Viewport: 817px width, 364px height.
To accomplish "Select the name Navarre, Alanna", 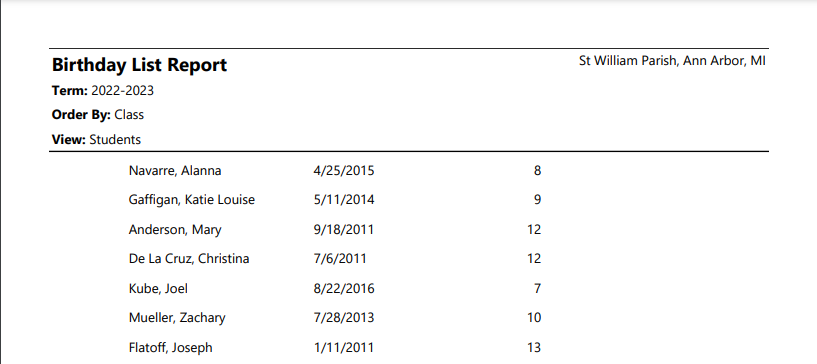I will point(175,171).
